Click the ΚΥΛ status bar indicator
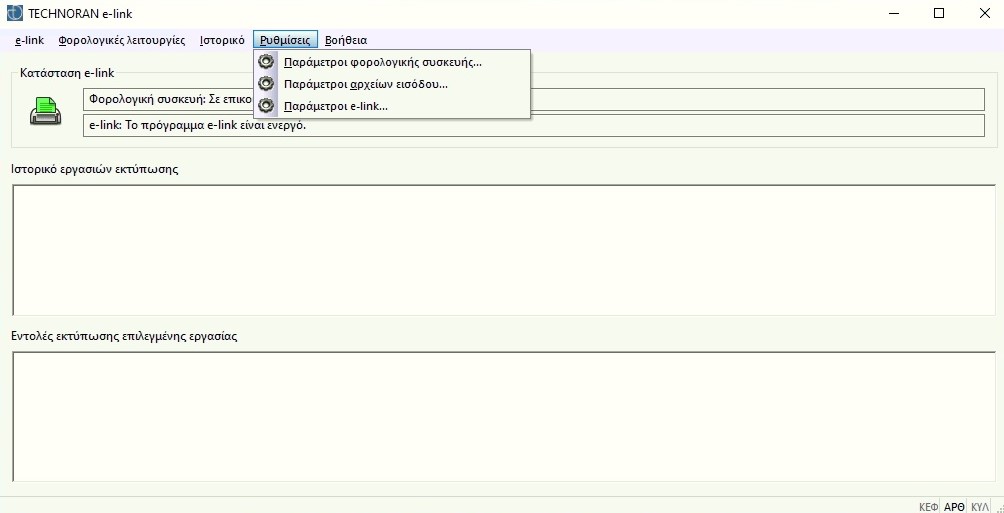The height and width of the screenshot is (513, 1004). [980, 507]
